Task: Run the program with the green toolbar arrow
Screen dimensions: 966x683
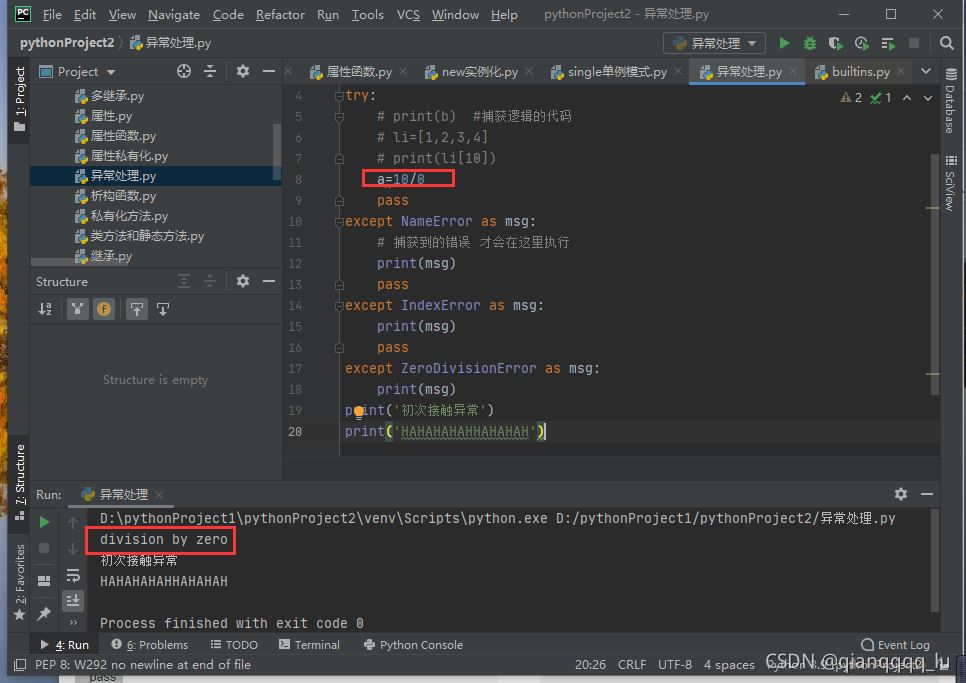Action: [784, 43]
